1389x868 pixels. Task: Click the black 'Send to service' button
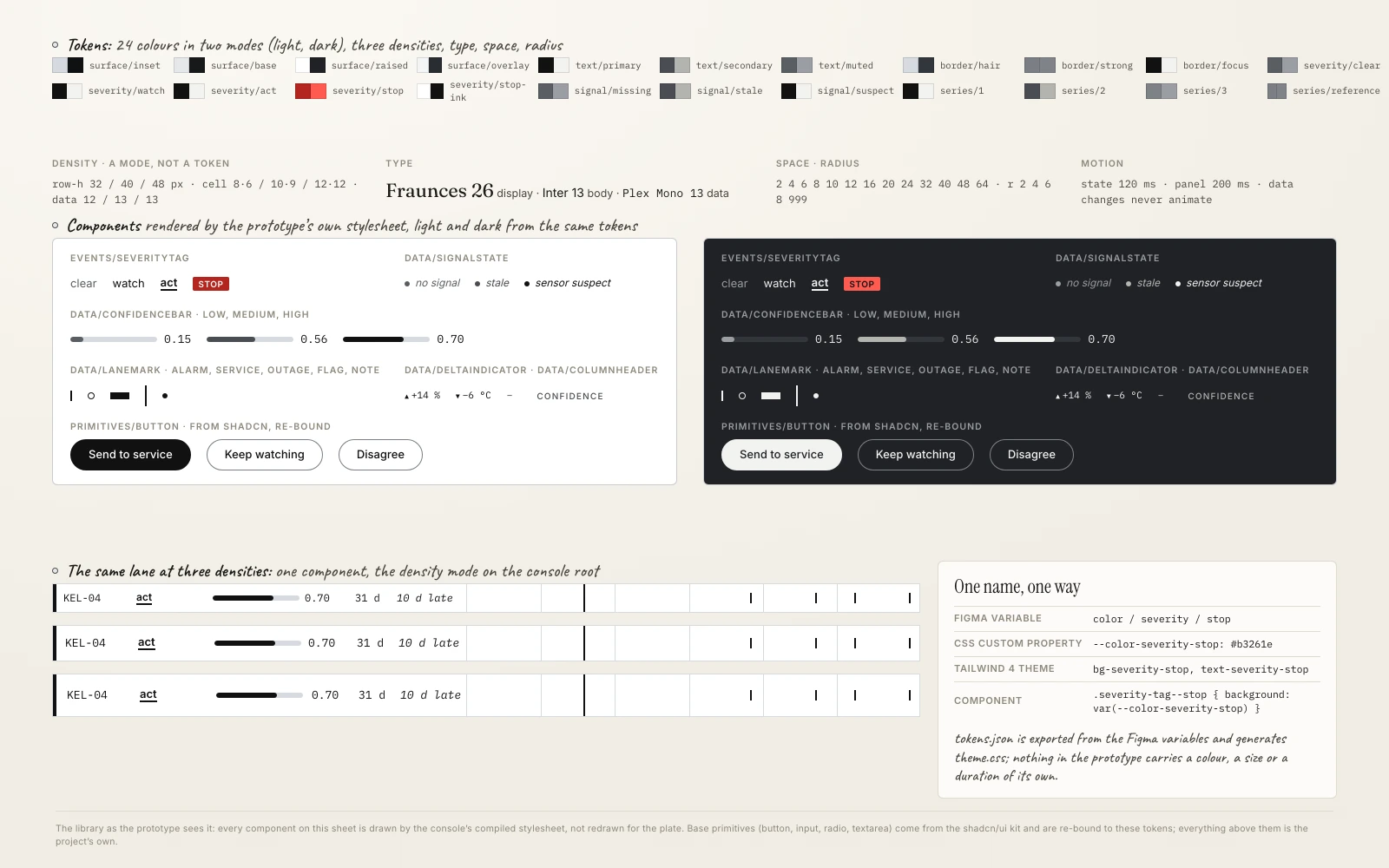(x=130, y=455)
